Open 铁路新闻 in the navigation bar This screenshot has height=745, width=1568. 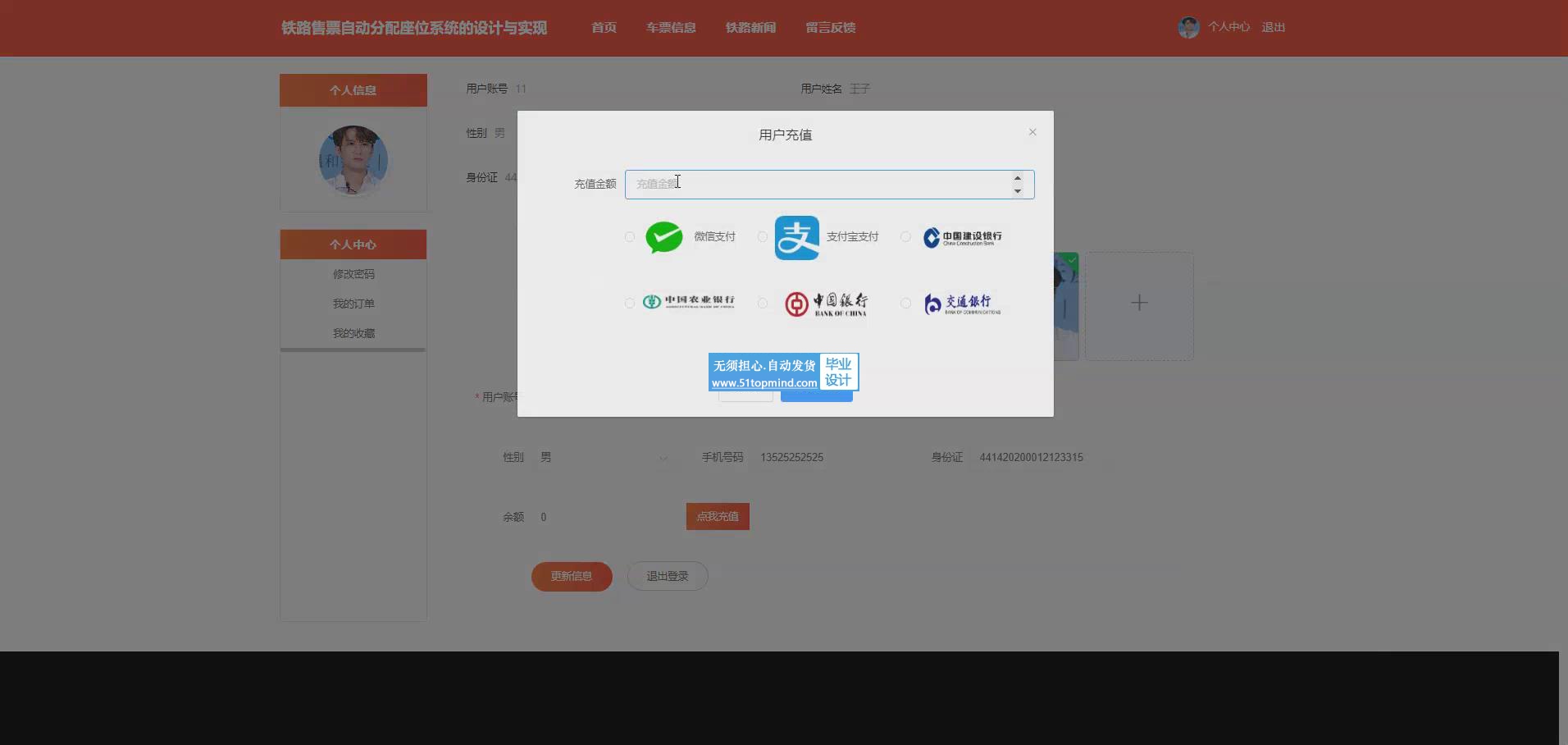click(750, 28)
